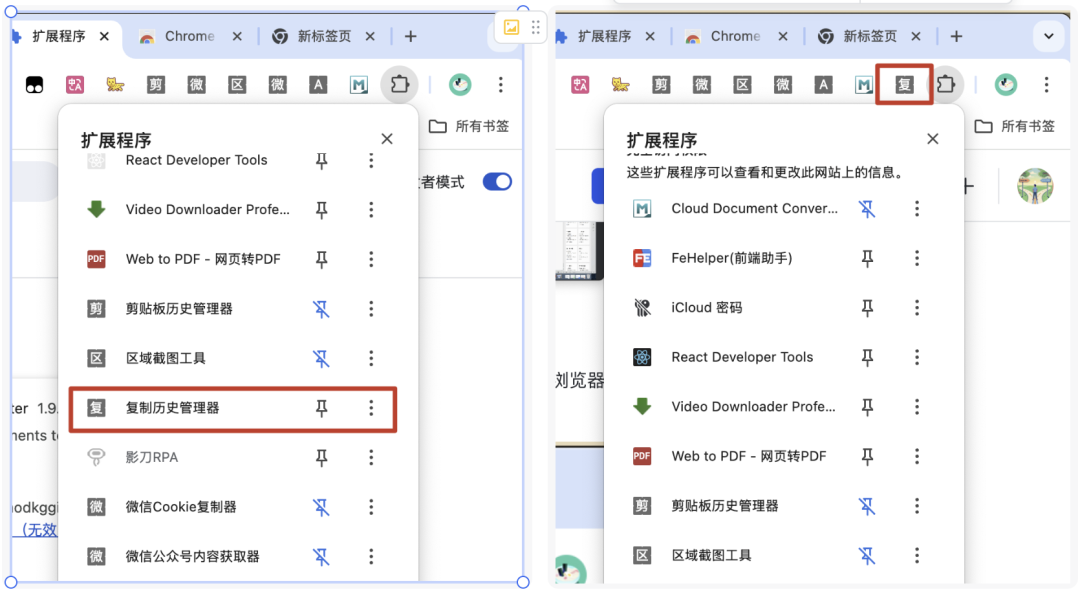
Task: Open more options for 微信Cookie复制器
Action: coord(371,507)
